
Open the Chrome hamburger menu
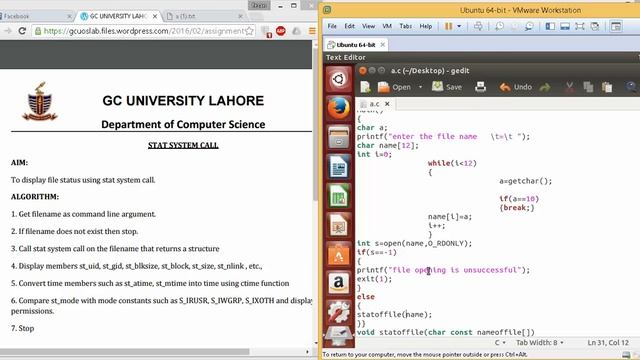pyautogui.click(x=312, y=31)
